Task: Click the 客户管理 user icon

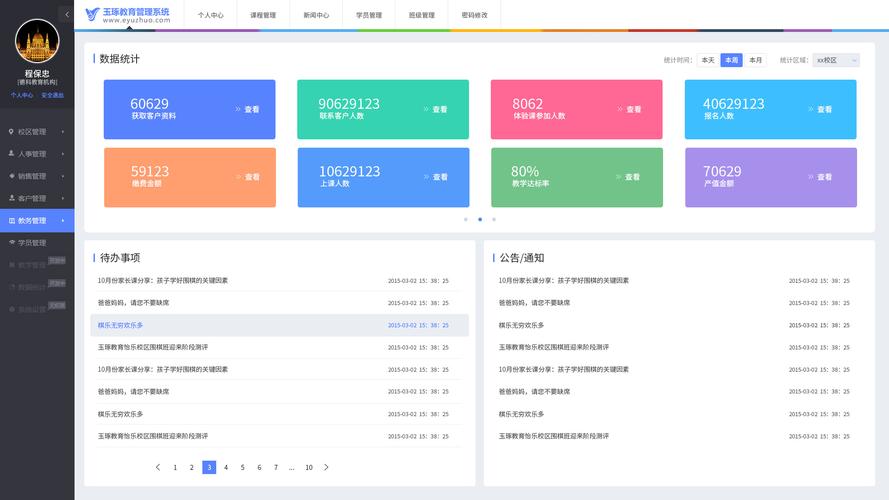Action: 11,198
